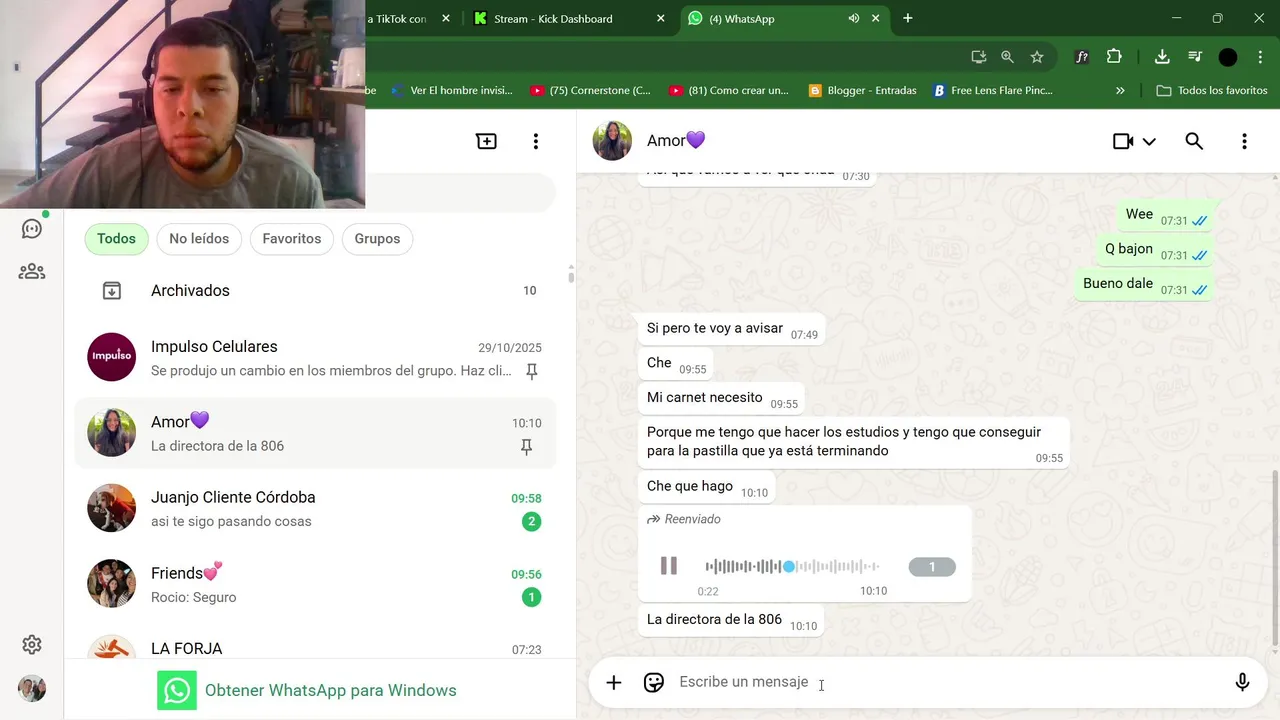This screenshot has width=1280, height=720.
Task: Open WhatsApp channels/status sidebar icon
Action: click(32, 228)
